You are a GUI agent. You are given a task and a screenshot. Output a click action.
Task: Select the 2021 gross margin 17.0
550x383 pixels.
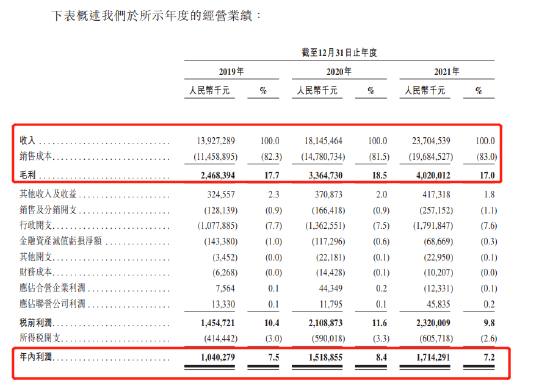[487, 175]
